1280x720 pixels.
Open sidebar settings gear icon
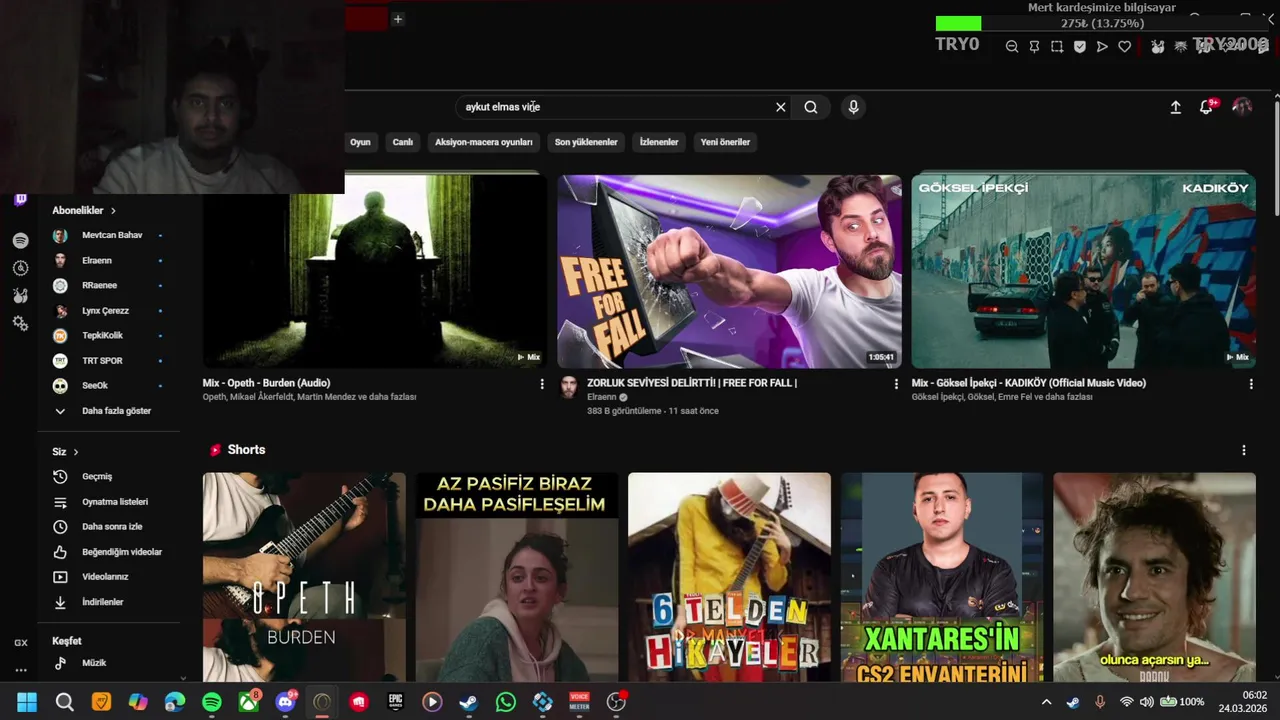point(20,323)
